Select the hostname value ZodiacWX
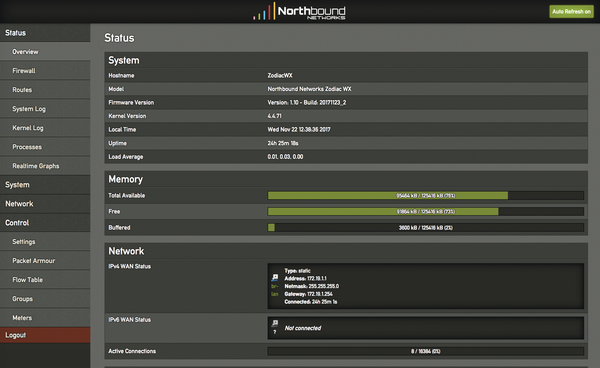This screenshot has width=600, height=368. 280,75
